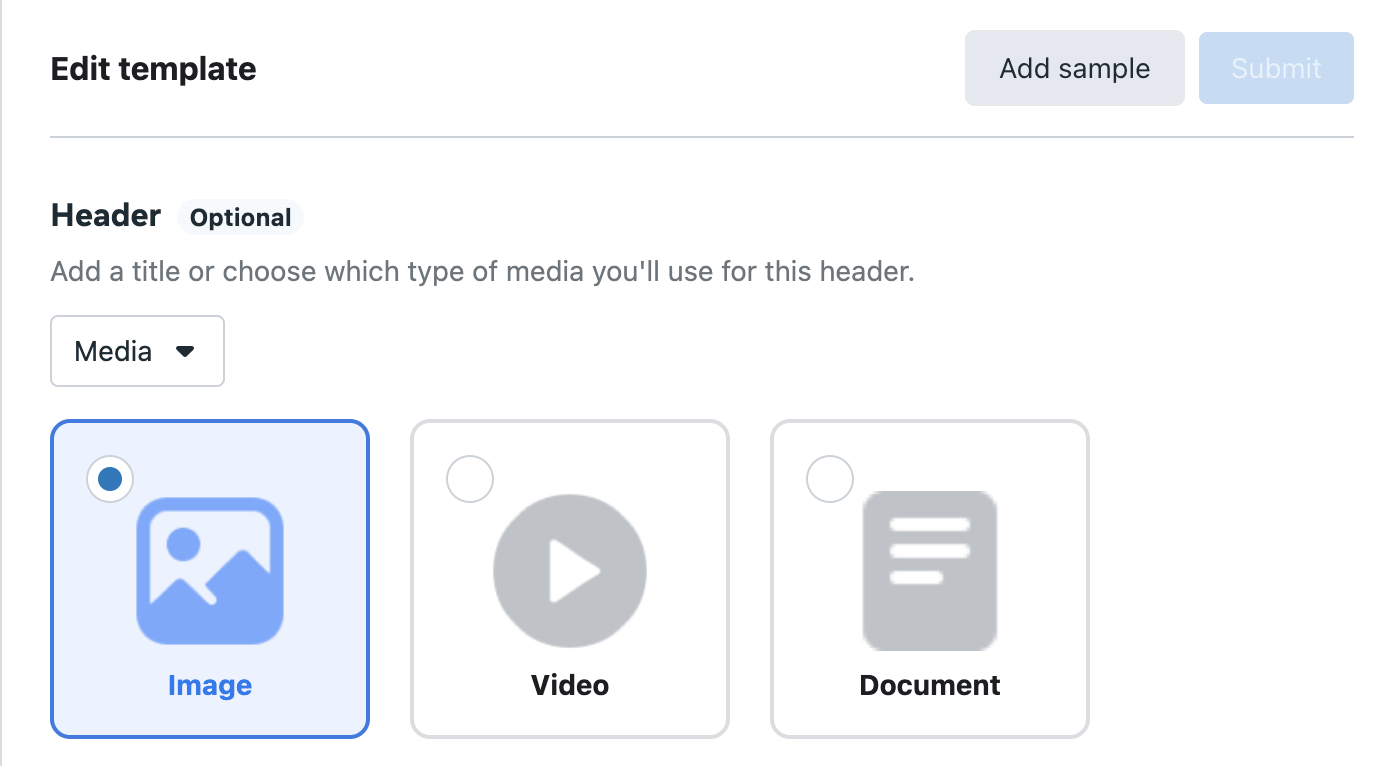Click the Image label text

(210, 686)
